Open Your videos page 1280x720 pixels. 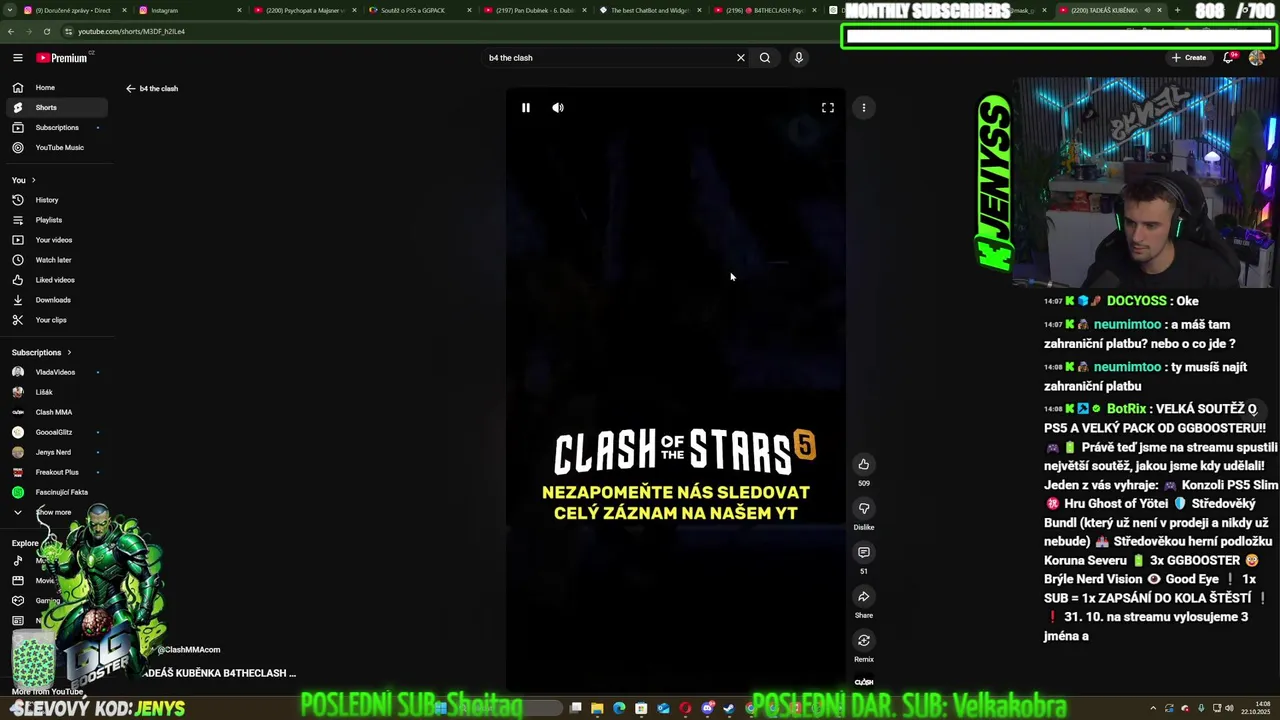tap(56, 240)
